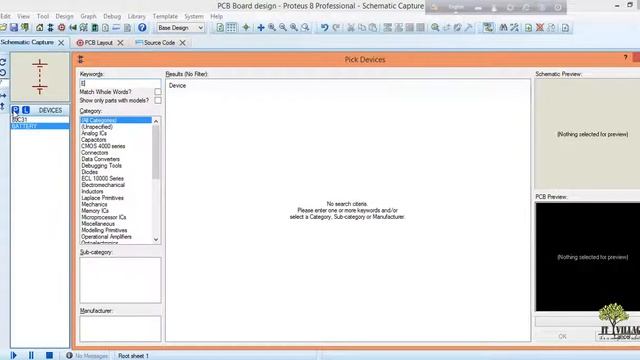Viewport: 640px width, 360px height.
Task: Start the simulation with Play
Action: (13, 355)
